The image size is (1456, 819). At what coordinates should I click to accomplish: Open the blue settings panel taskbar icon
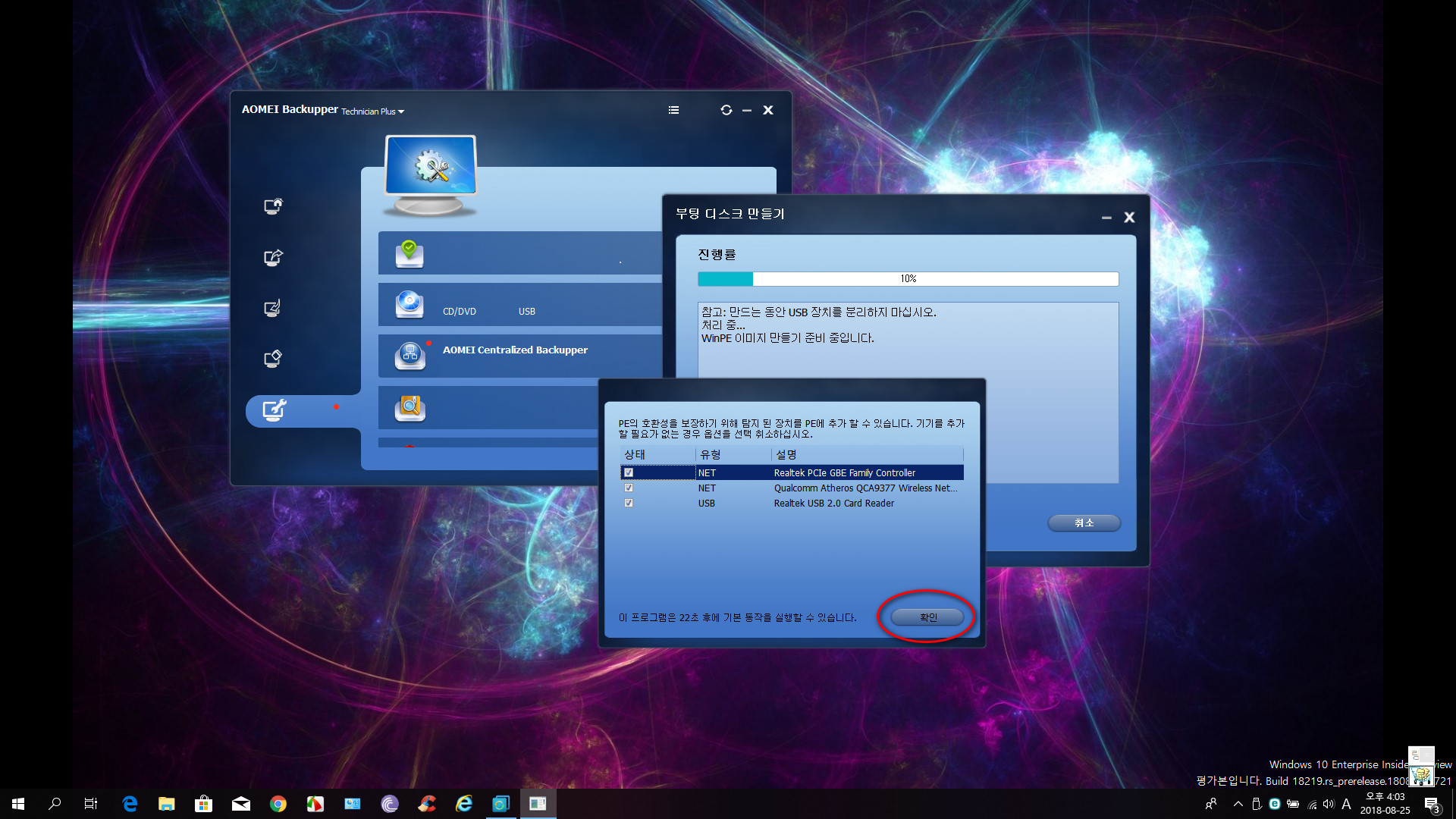point(353,804)
